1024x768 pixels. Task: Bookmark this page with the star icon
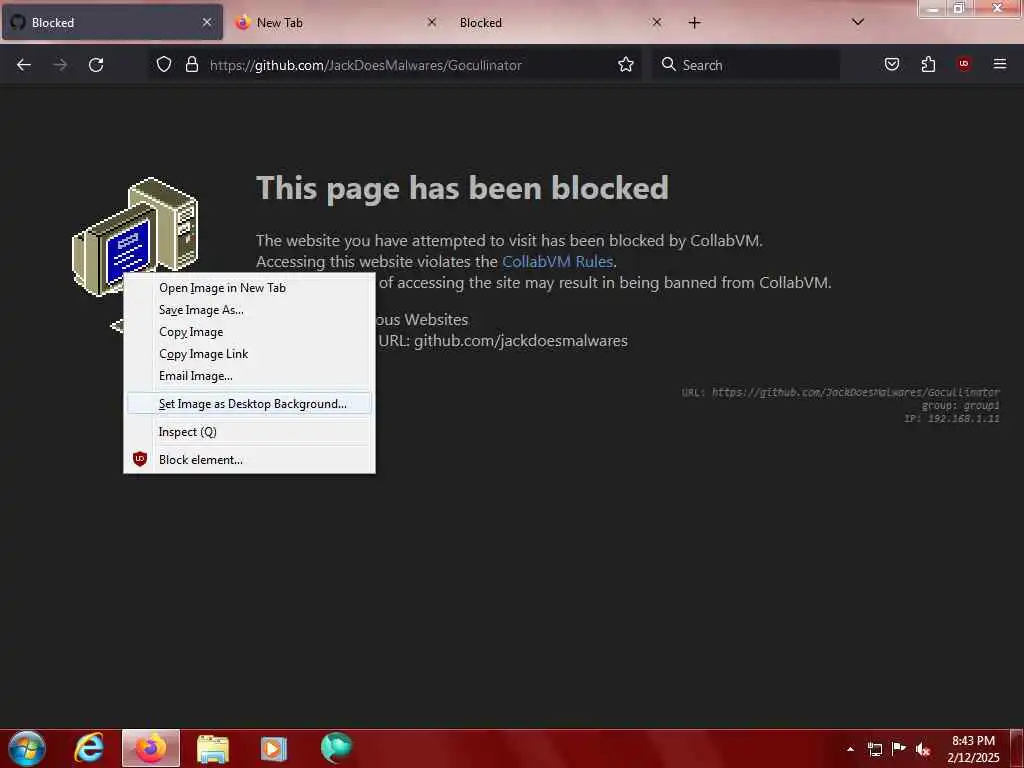pos(626,65)
